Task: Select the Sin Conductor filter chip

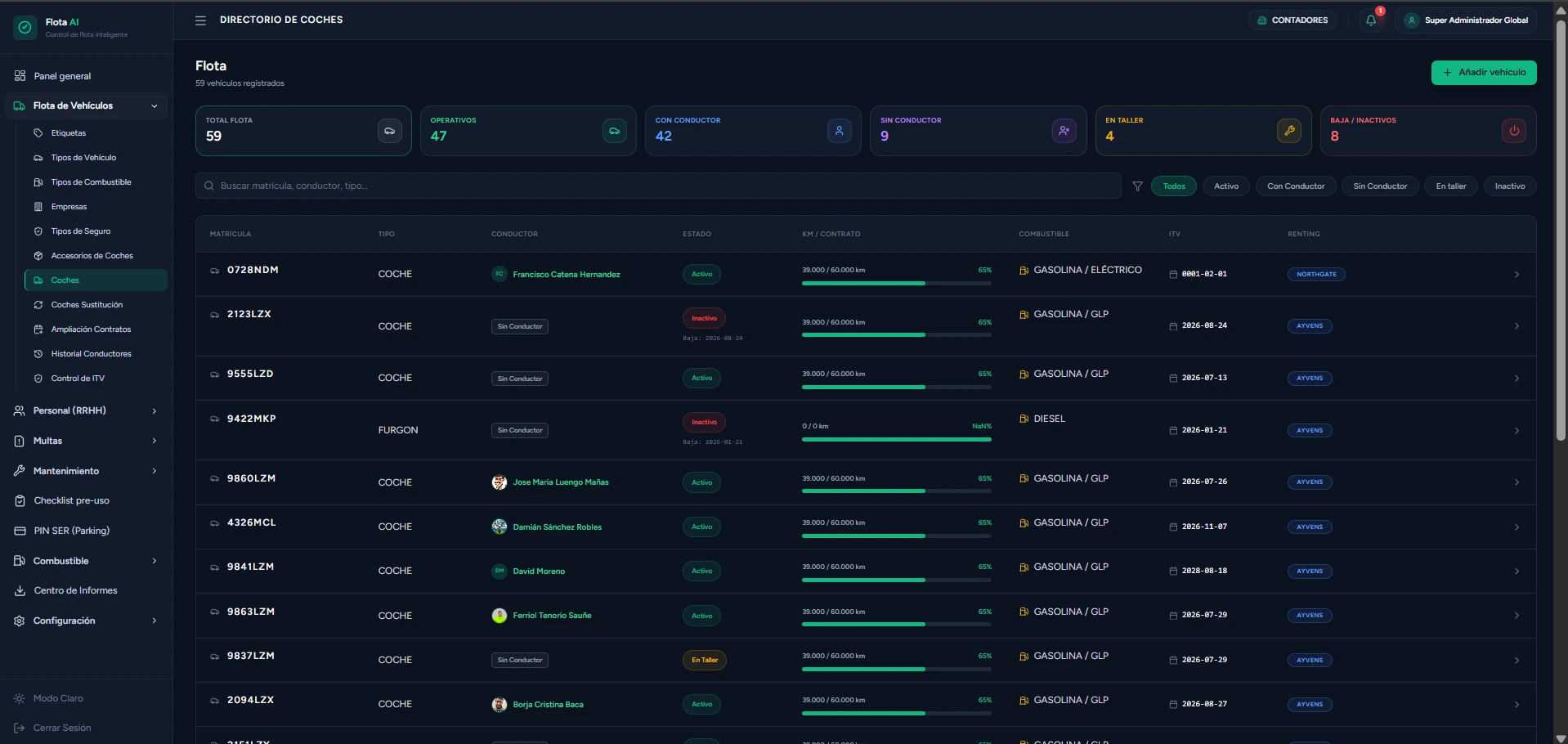Action: click(x=1380, y=186)
